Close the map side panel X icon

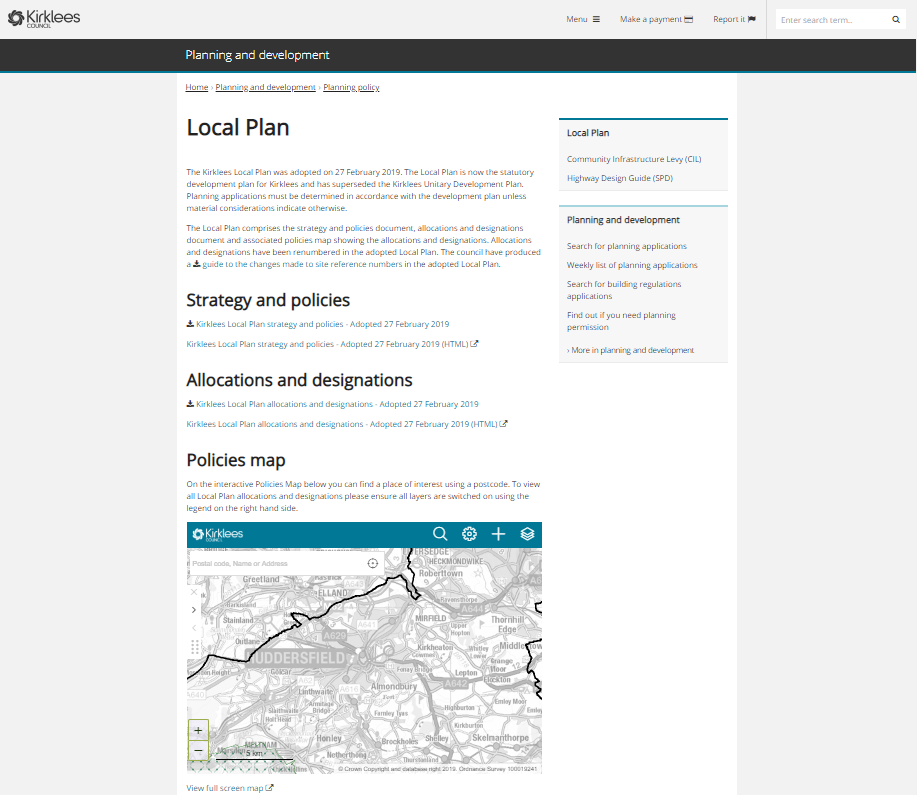pyautogui.click(x=194, y=592)
